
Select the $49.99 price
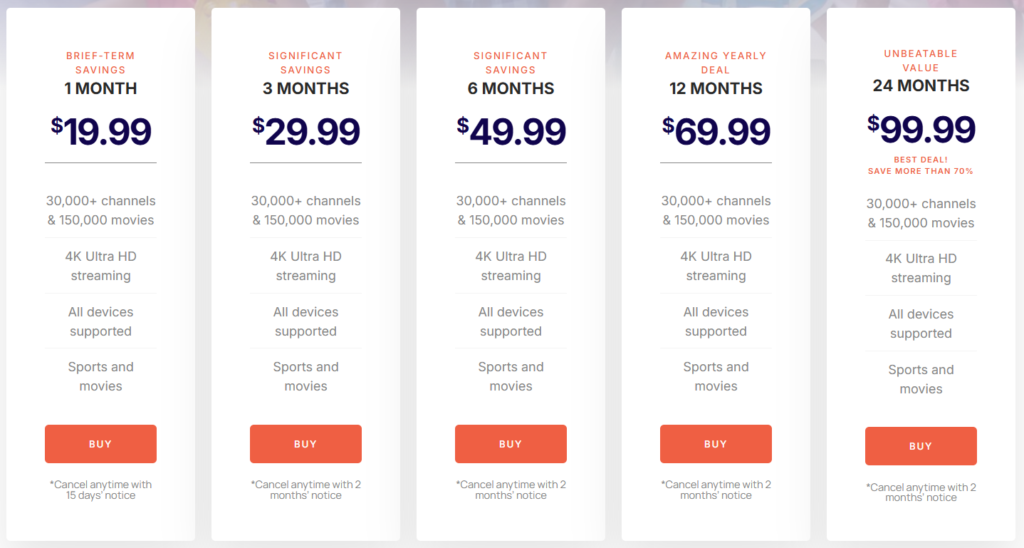tap(511, 131)
